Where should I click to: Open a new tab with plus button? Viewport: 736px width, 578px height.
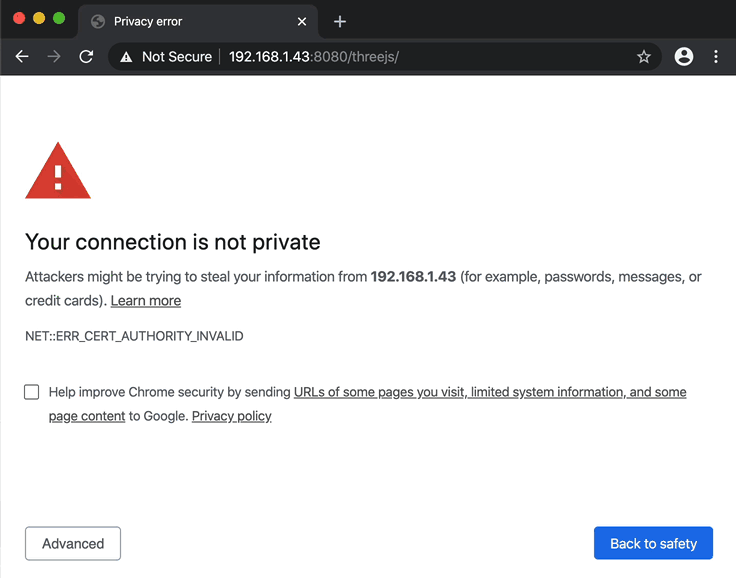[x=340, y=21]
